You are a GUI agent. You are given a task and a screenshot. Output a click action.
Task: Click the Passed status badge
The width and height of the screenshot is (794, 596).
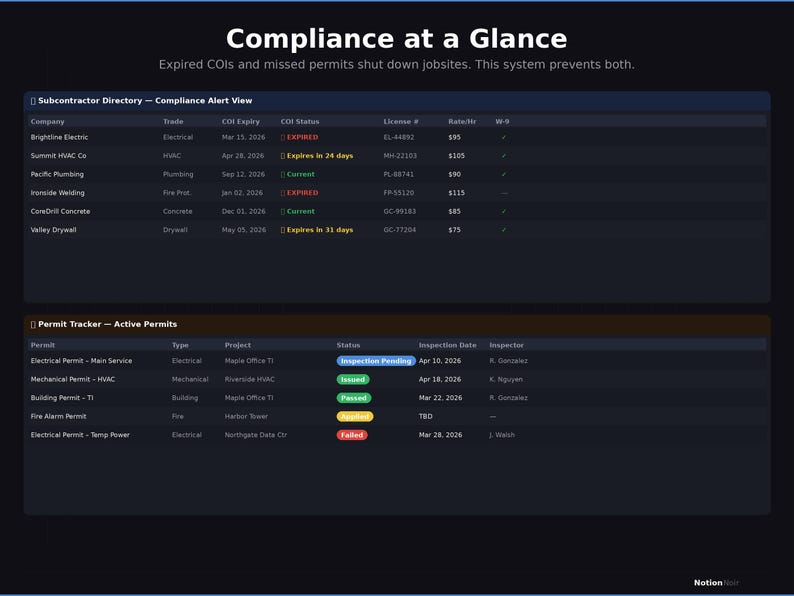pyautogui.click(x=354, y=398)
